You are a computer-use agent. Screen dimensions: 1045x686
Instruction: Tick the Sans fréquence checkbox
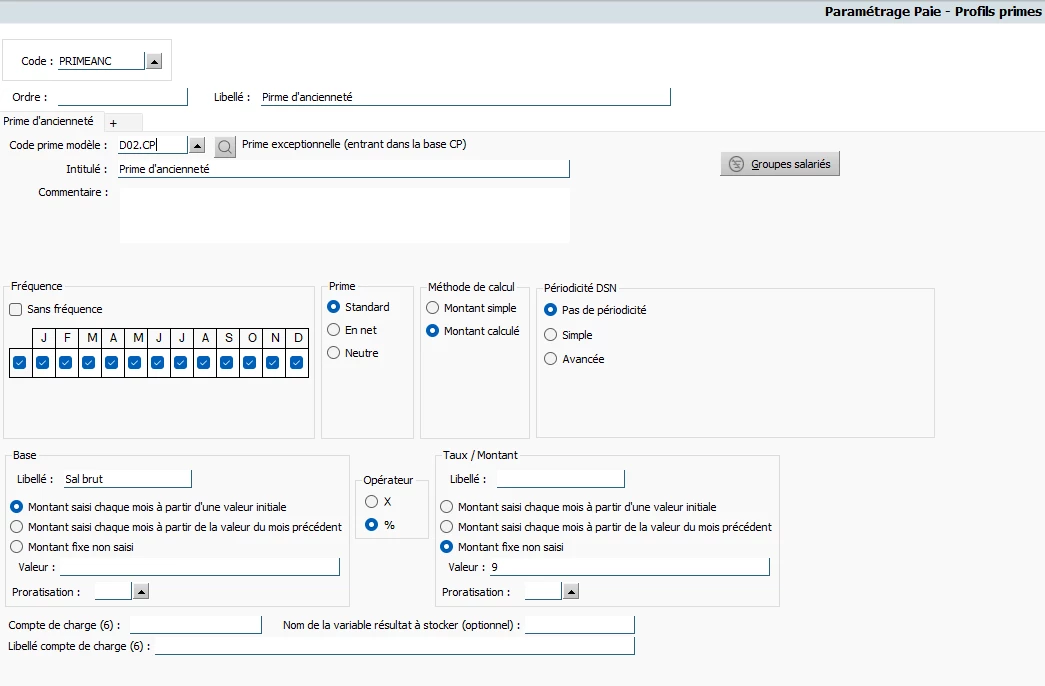tap(15, 309)
